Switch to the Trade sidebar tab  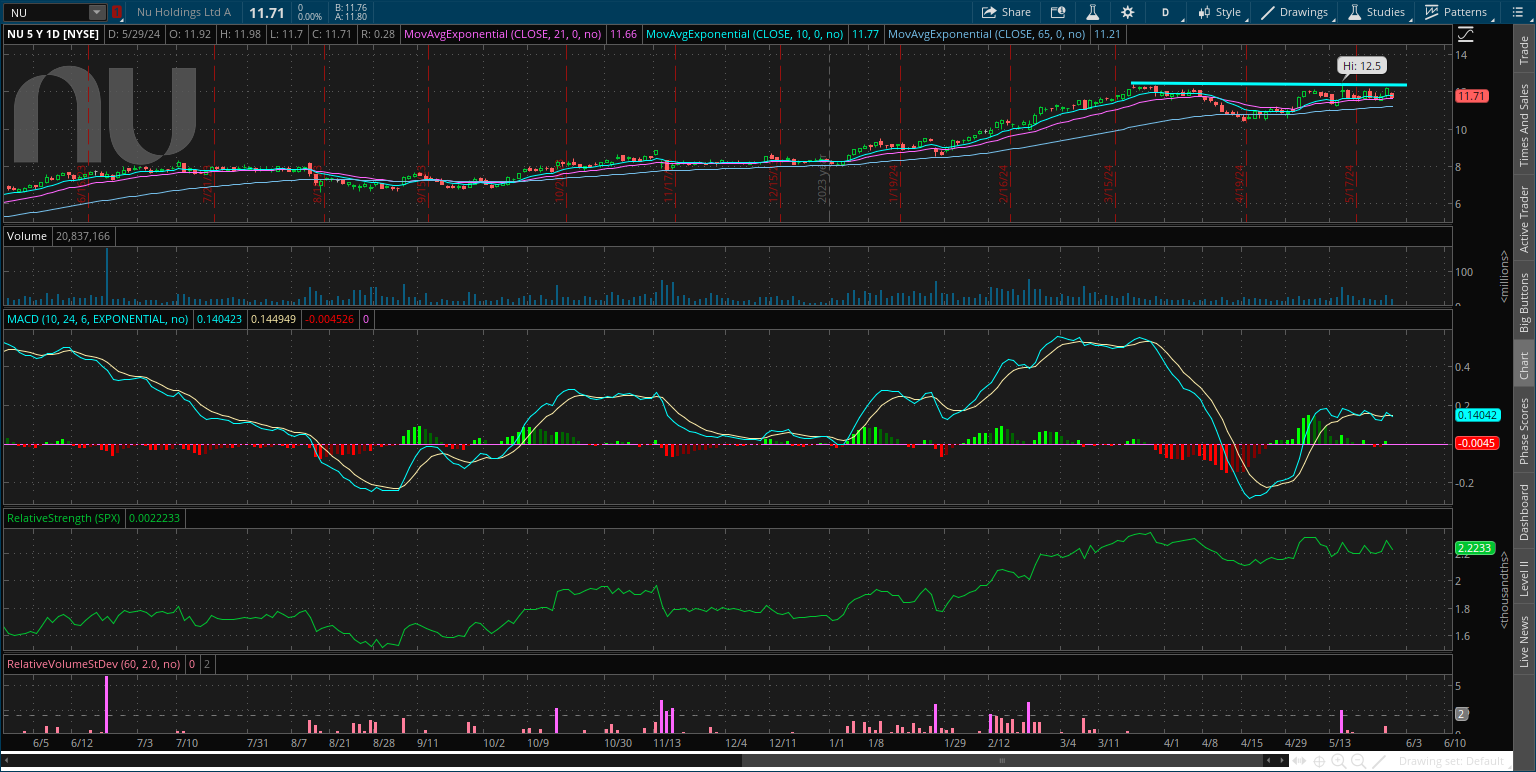(x=1524, y=48)
